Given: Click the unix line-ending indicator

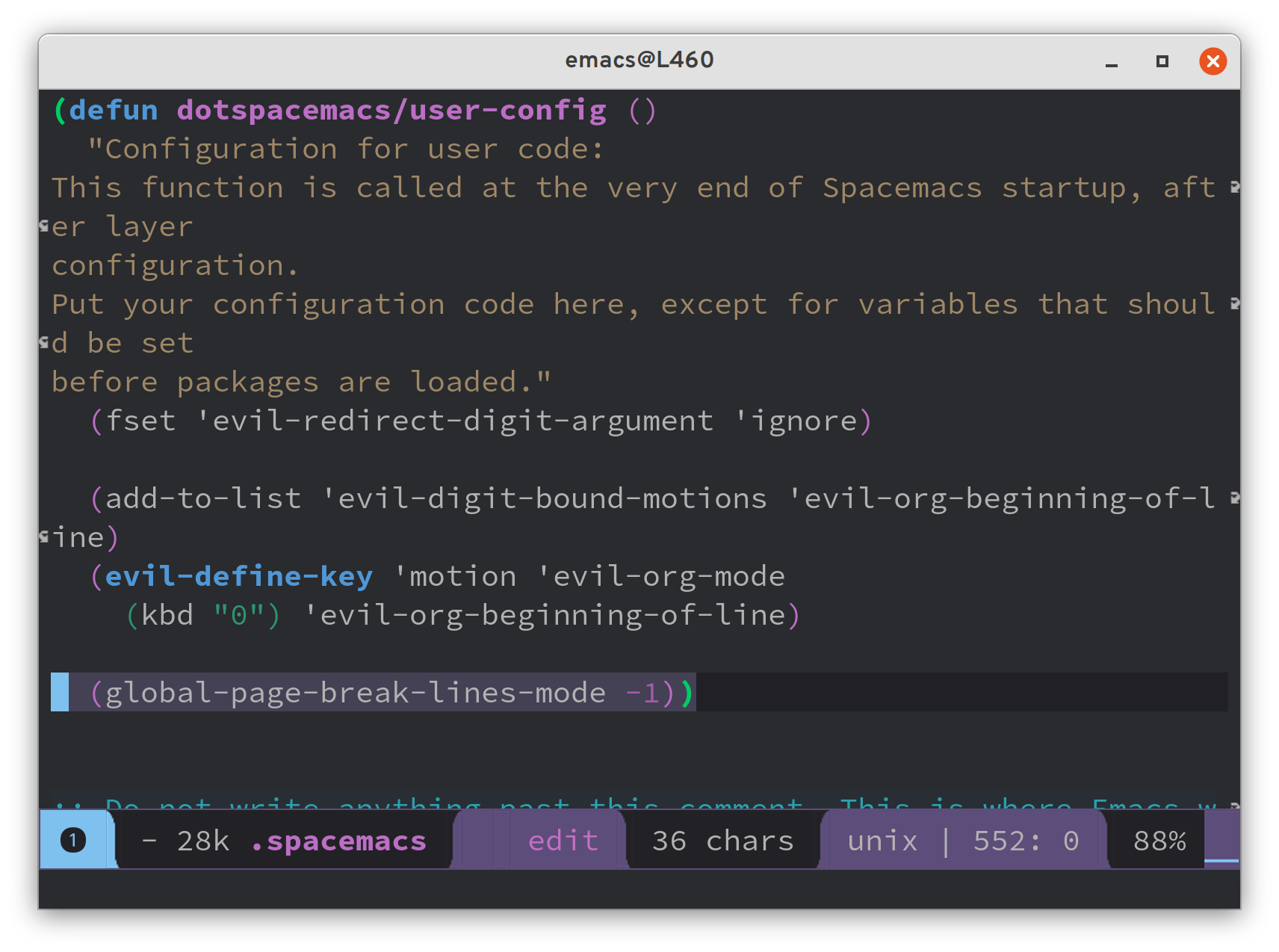Looking at the screenshot, I should 882,840.
